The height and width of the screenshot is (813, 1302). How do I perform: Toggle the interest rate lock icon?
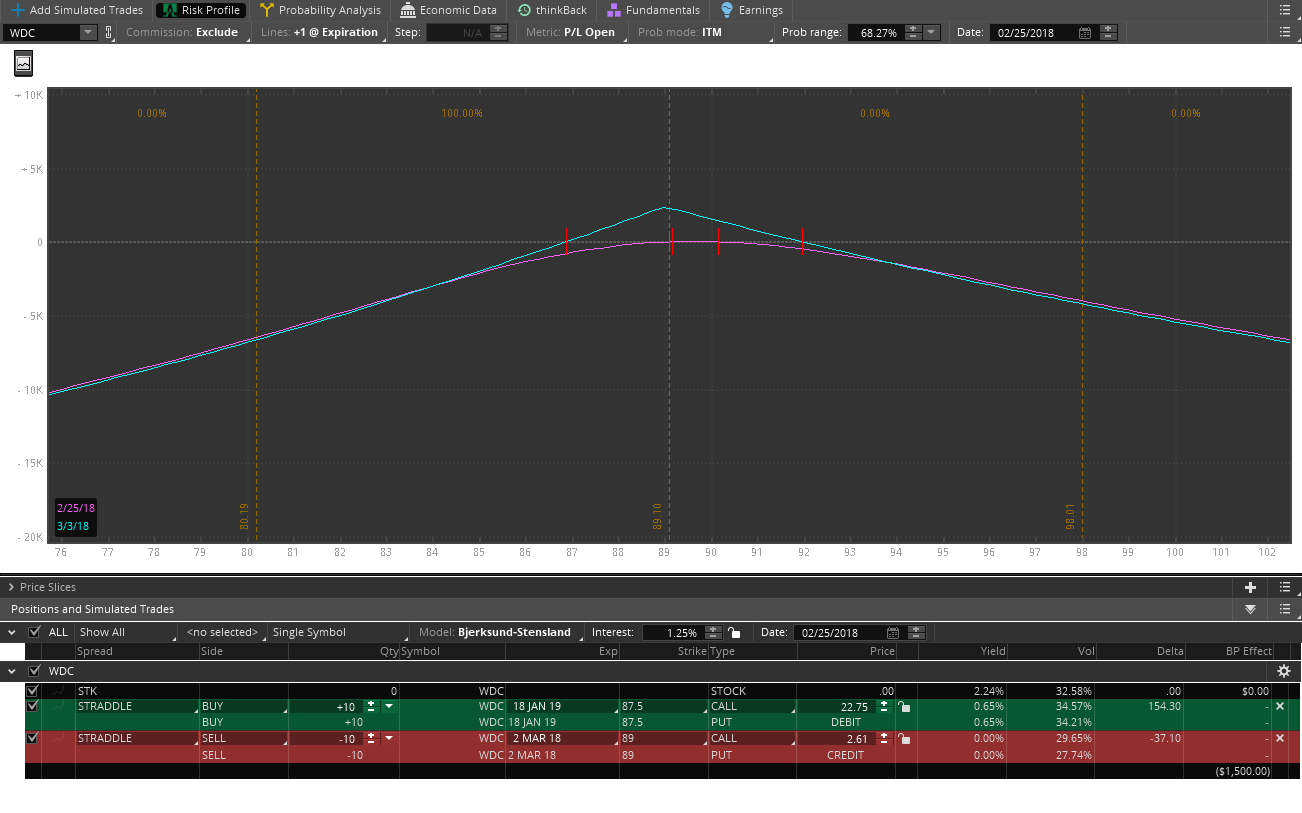click(734, 632)
